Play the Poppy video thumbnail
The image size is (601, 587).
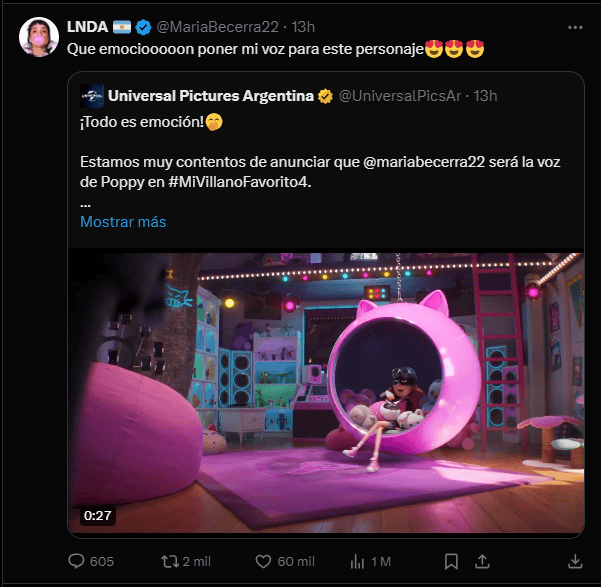(325, 393)
